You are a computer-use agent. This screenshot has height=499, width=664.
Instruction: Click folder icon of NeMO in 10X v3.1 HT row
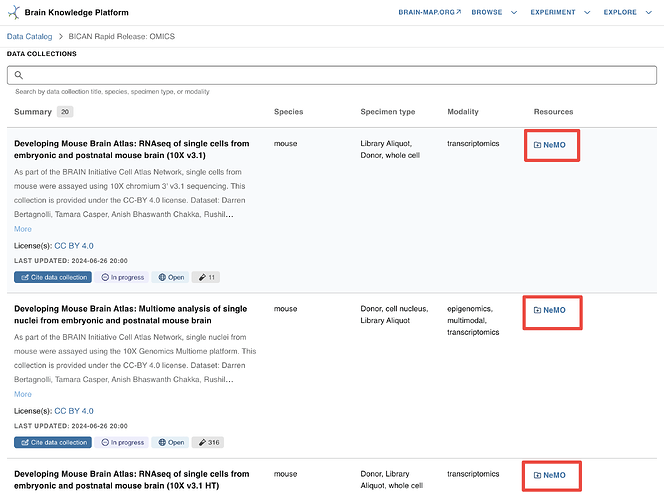pyautogui.click(x=537, y=475)
